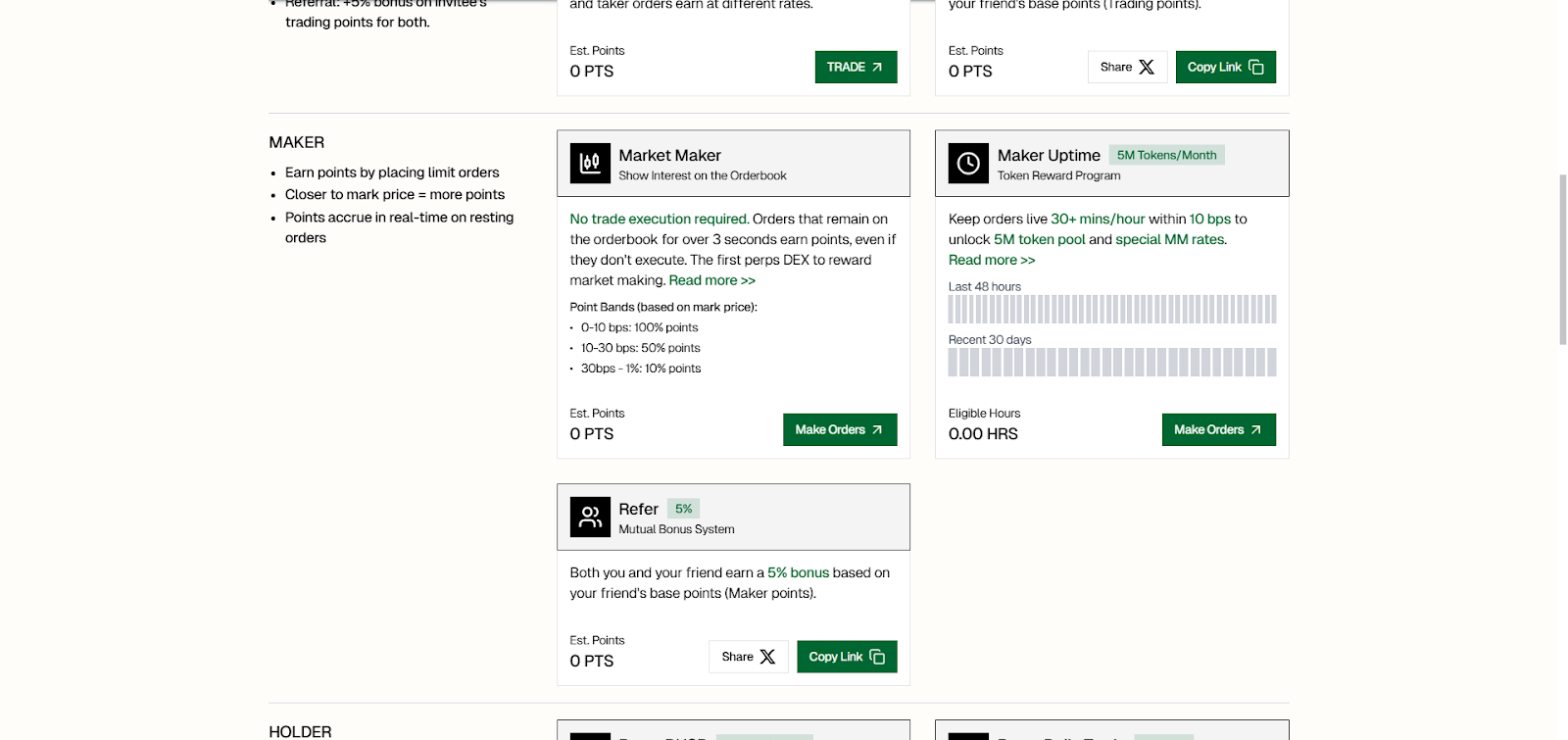Image resolution: width=1568 pixels, height=740 pixels.
Task: Click the '0.00 HRS' eligible hours value
Action: pyautogui.click(x=983, y=434)
